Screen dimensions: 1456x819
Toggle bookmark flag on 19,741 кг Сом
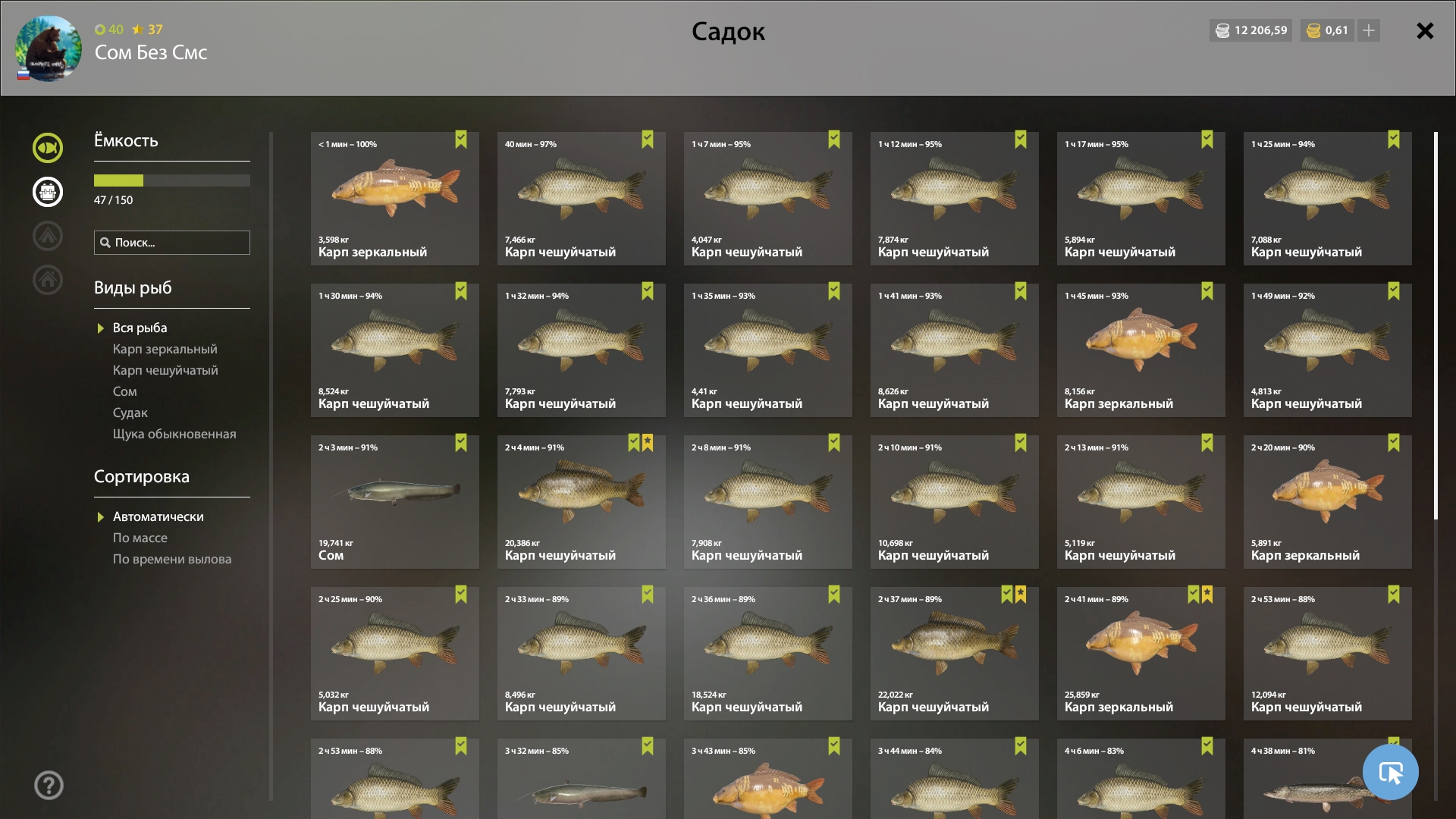(461, 443)
